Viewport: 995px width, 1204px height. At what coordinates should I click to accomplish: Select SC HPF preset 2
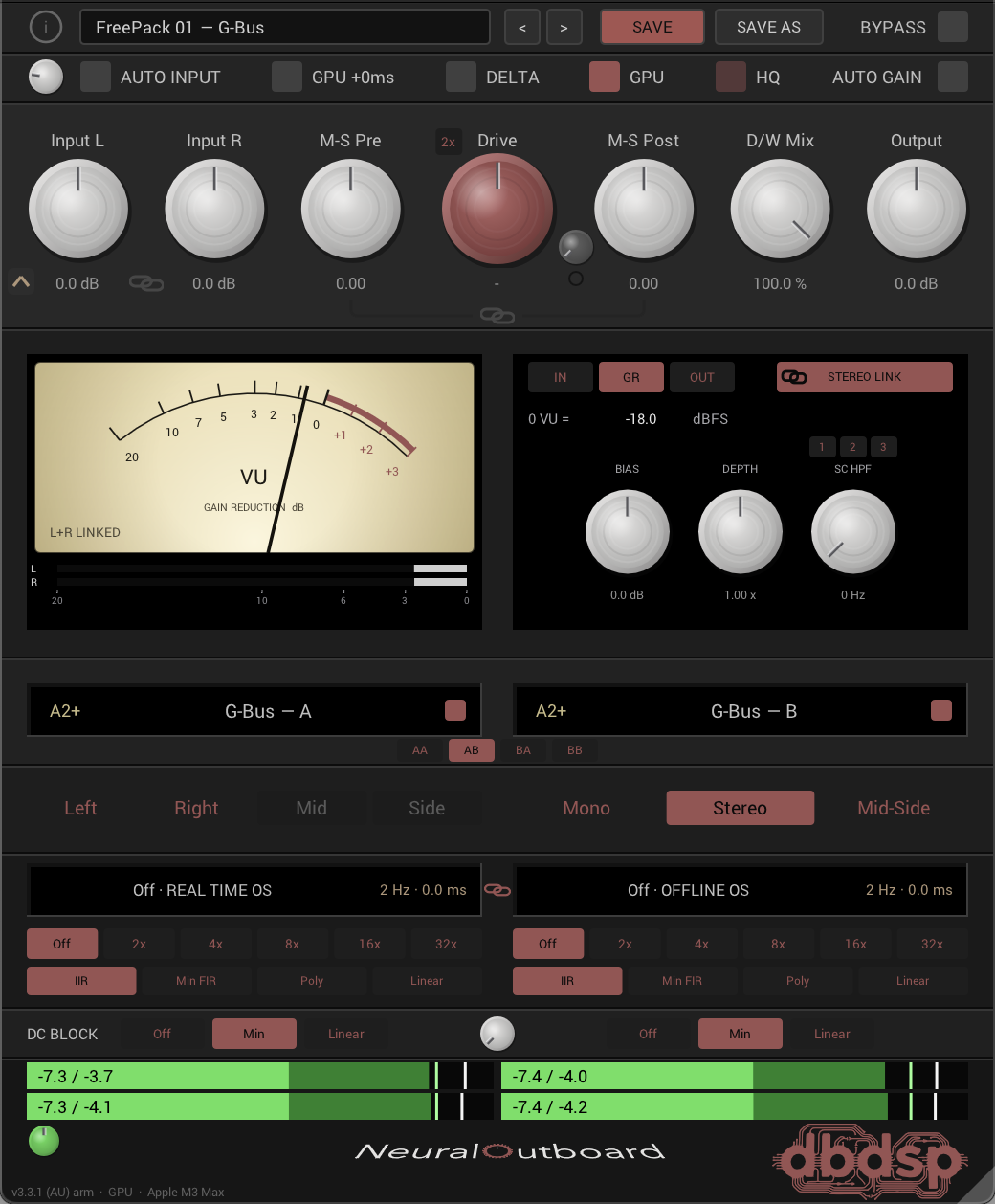(x=852, y=447)
